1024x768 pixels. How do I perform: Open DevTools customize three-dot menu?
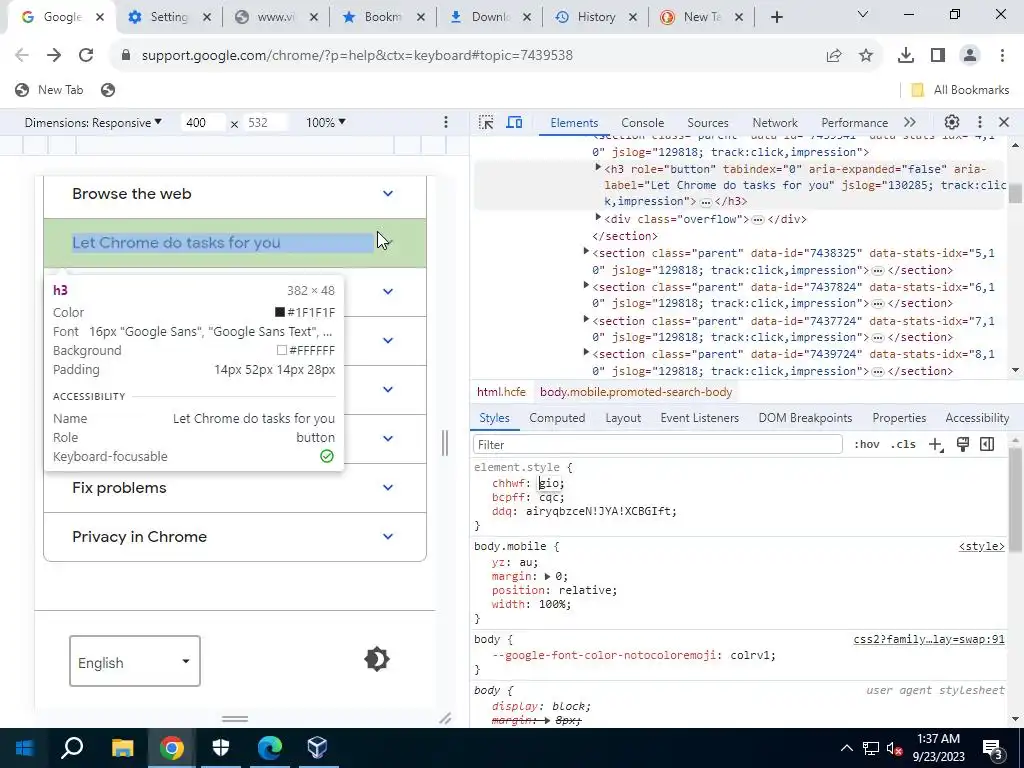tap(979, 122)
